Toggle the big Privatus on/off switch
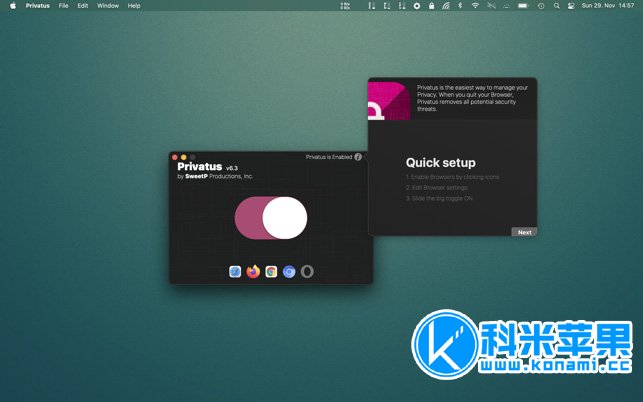Image resolution: width=643 pixels, height=402 pixels. tap(271, 218)
